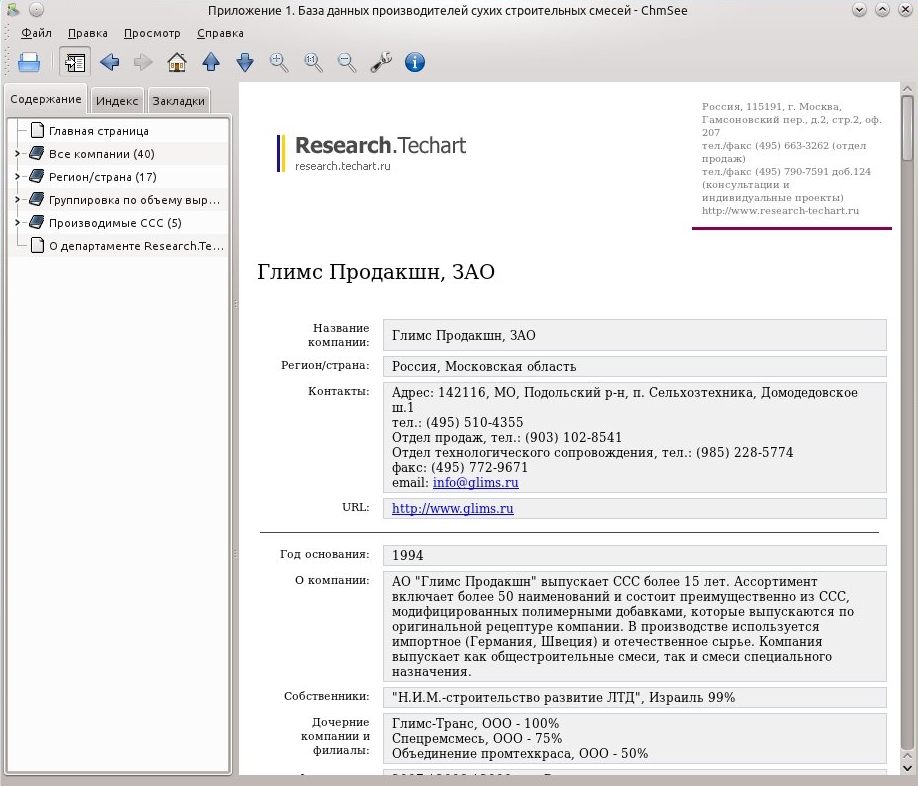Click the Print toolbar icon
The width and height of the screenshot is (918, 786).
coord(29,62)
